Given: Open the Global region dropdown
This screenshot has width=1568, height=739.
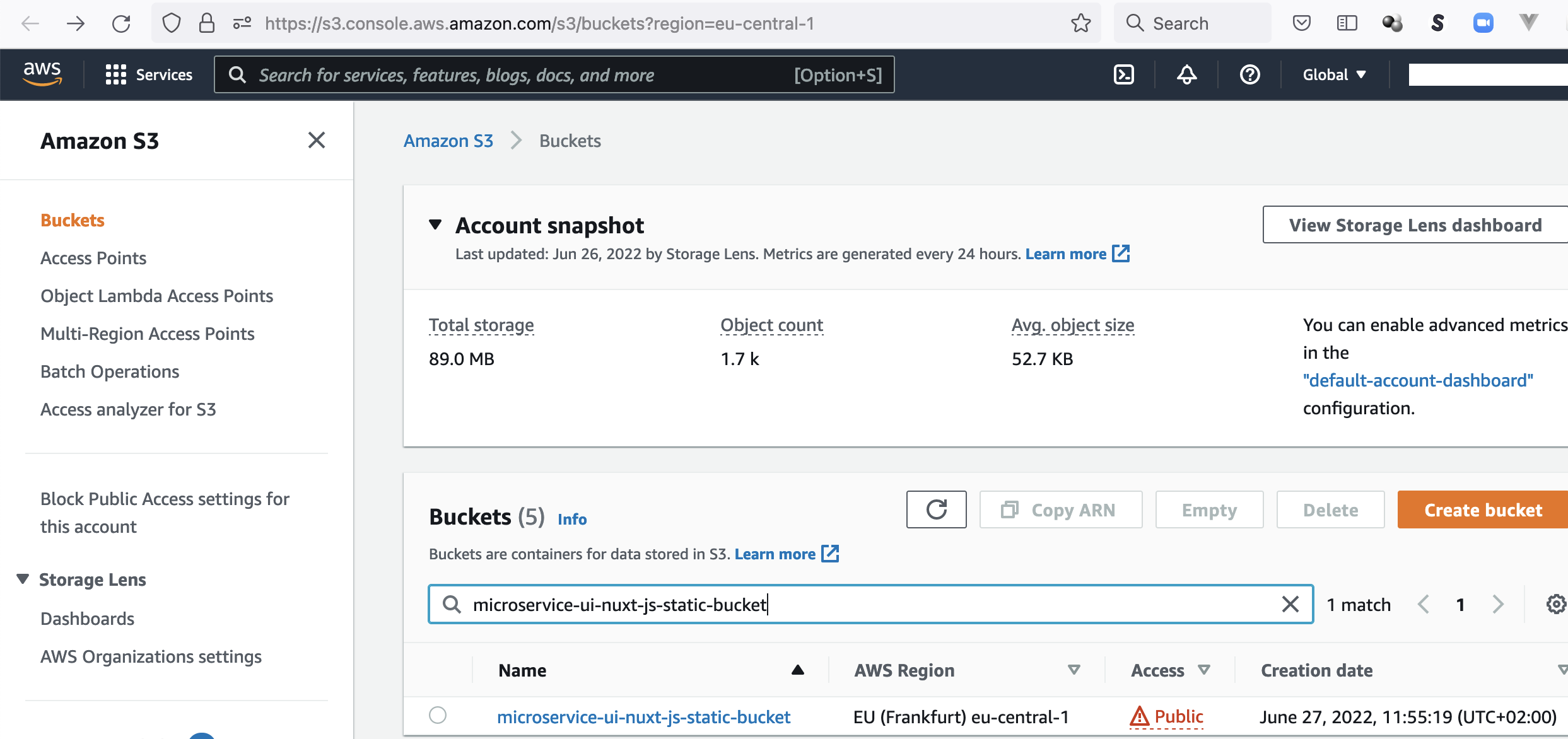Looking at the screenshot, I should pos(1334,74).
